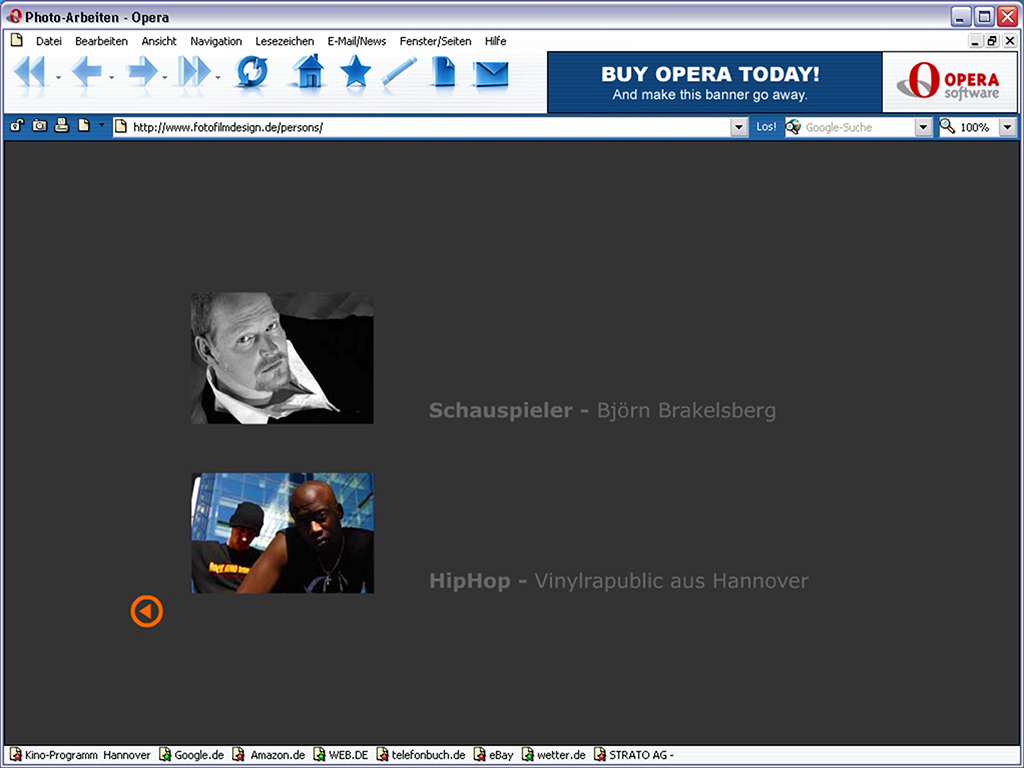This screenshot has width=1024, height=768.
Task: Open the Back history dropdown arrow
Action: click(x=112, y=78)
